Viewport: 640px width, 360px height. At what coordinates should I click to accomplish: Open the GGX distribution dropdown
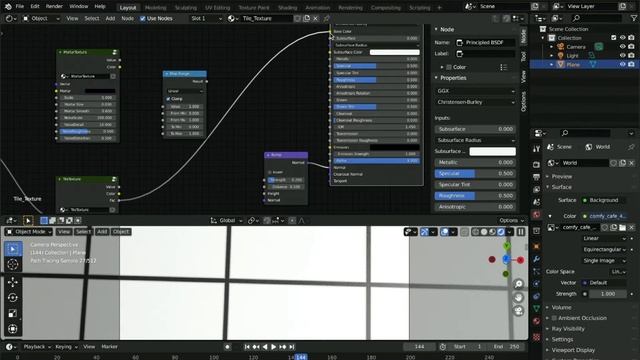(x=475, y=91)
